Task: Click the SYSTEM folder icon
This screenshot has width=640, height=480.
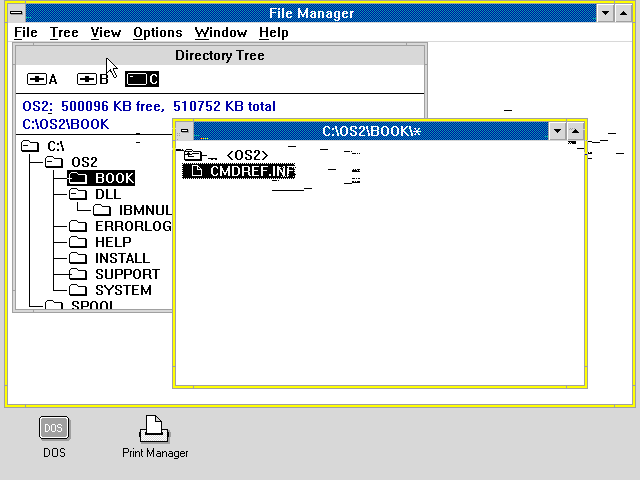Action: [78, 290]
